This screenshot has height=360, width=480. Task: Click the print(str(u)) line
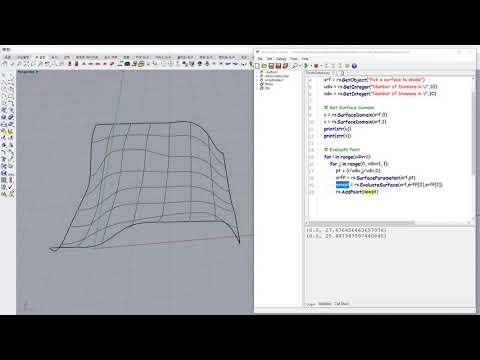pyautogui.click(x=337, y=129)
